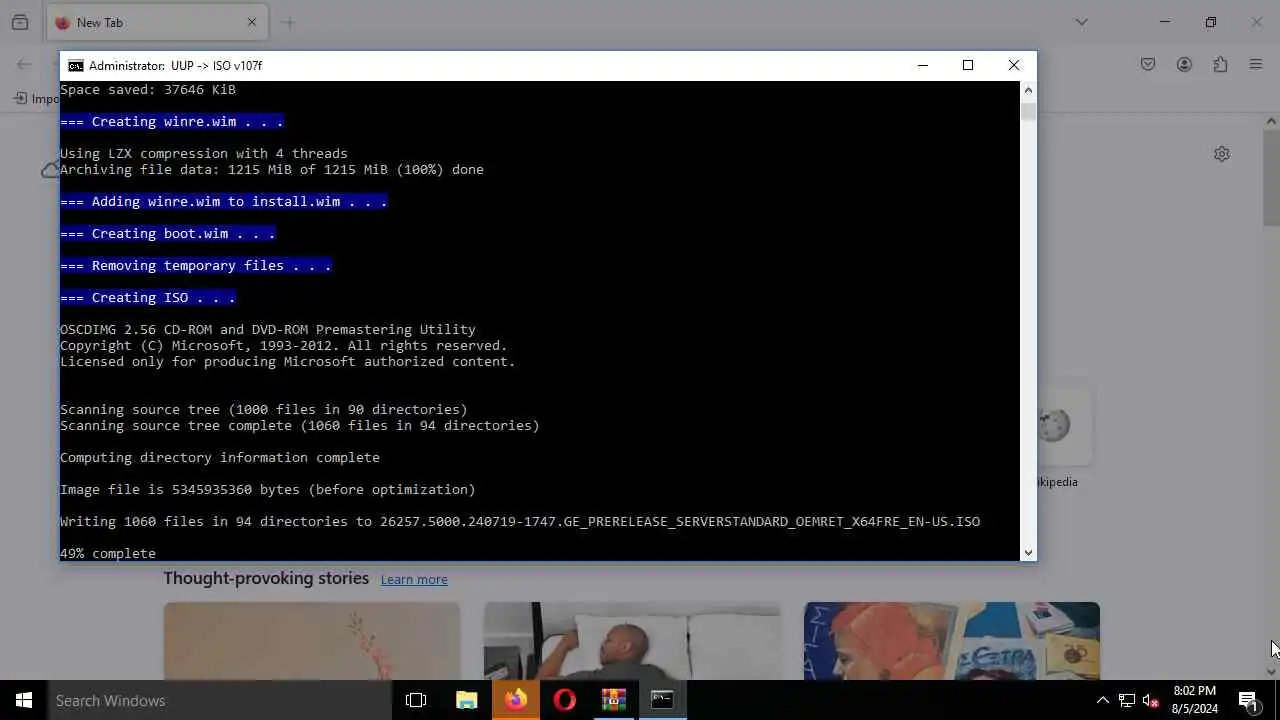Follow the Learn more link

pyautogui.click(x=414, y=579)
